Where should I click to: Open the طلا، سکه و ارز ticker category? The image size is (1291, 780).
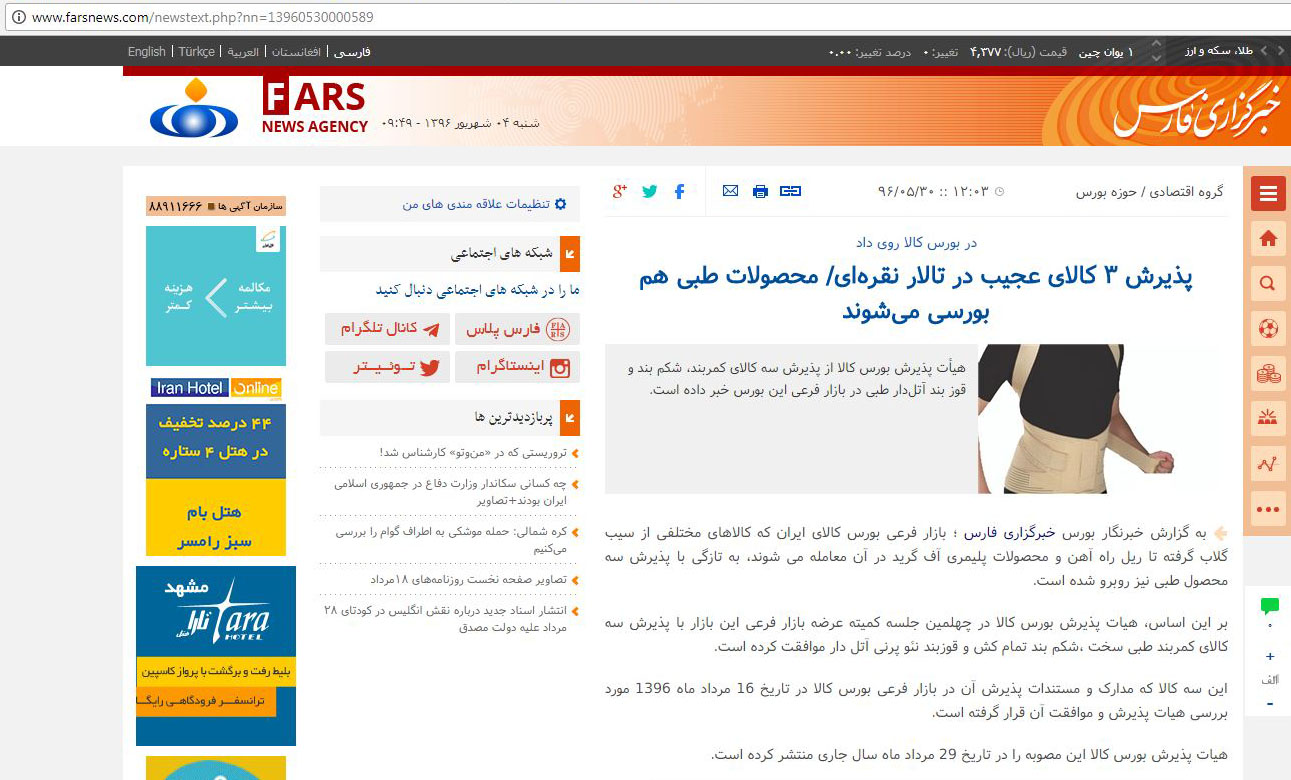(x=1219, y=51)
